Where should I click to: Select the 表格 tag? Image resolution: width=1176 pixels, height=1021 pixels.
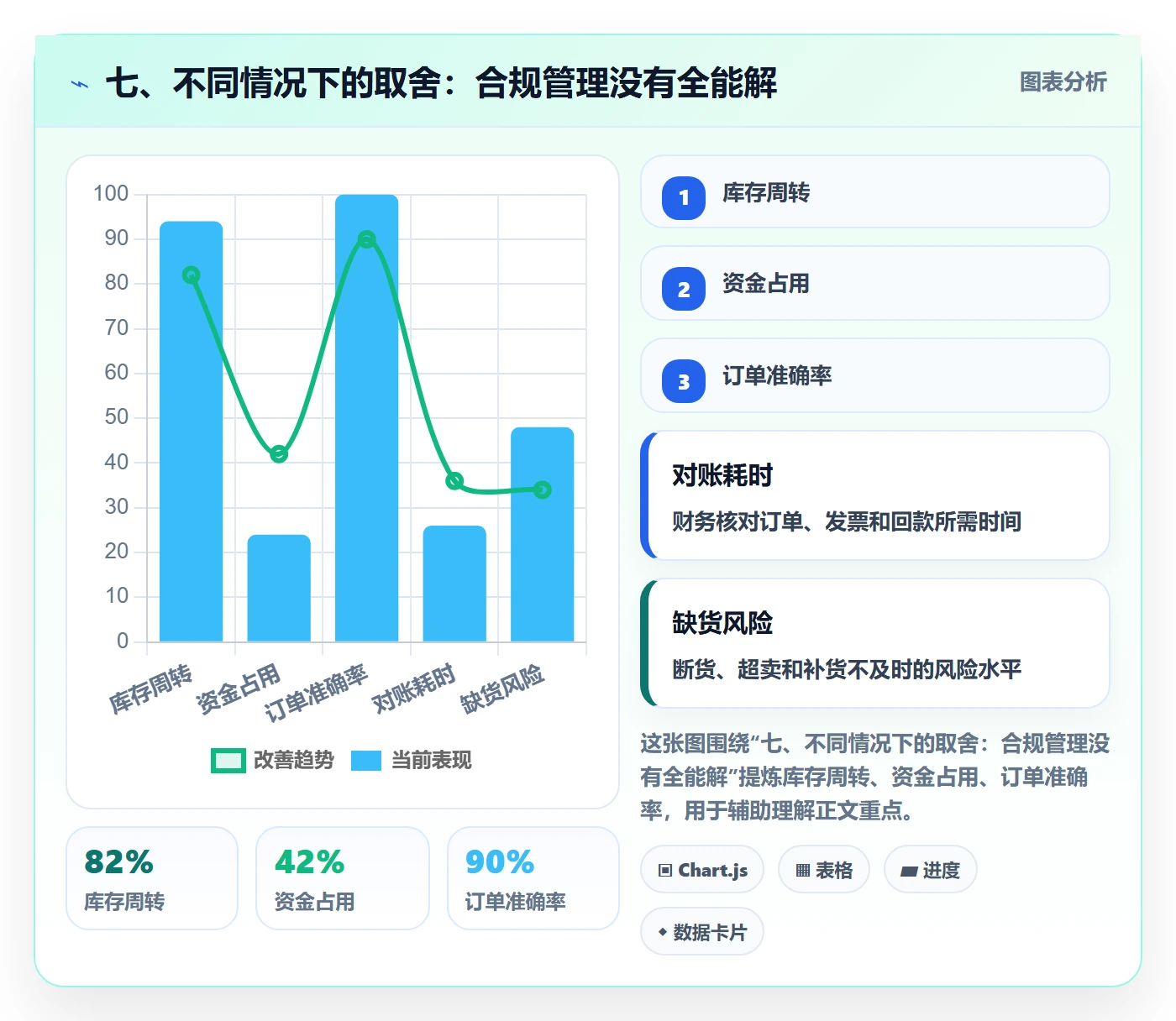pyautogui.click(x=824, y=870)
